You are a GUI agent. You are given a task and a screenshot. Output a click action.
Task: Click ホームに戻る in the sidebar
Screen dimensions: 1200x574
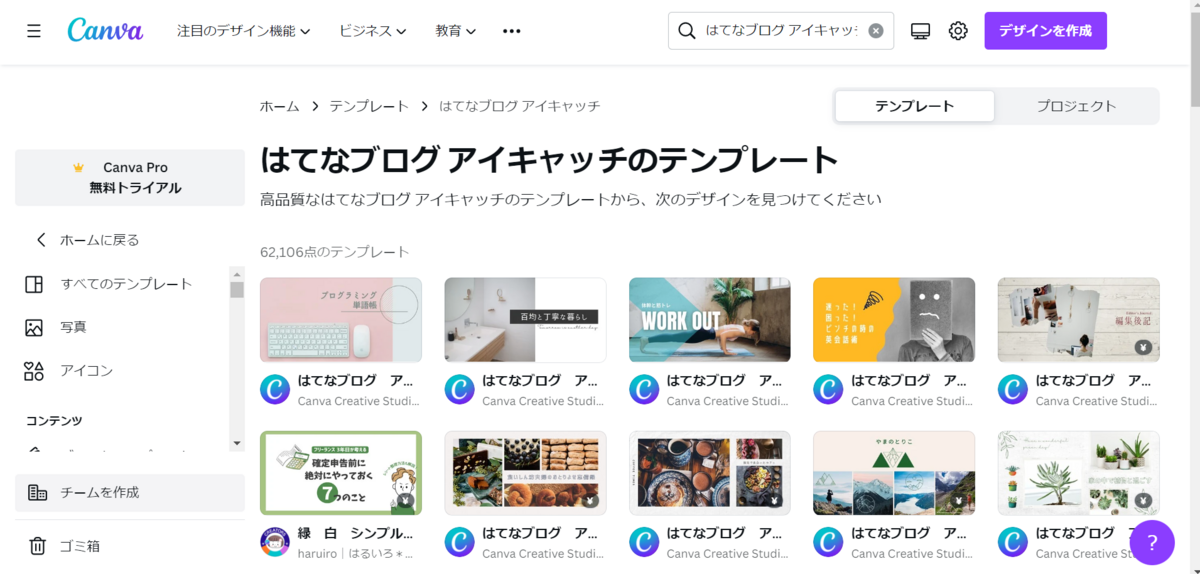point(99,240)
